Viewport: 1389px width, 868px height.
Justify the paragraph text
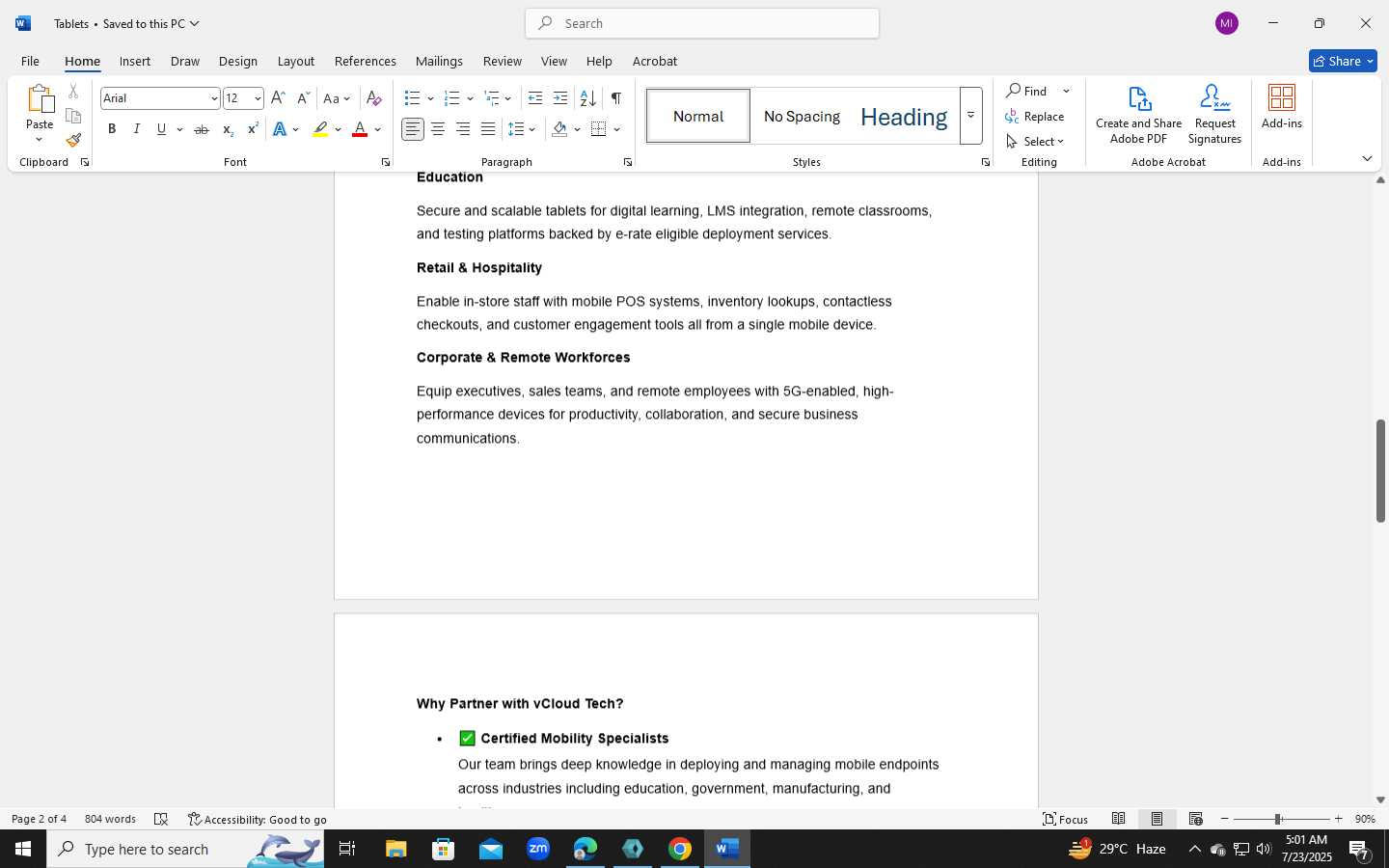[x=488, y=129]
